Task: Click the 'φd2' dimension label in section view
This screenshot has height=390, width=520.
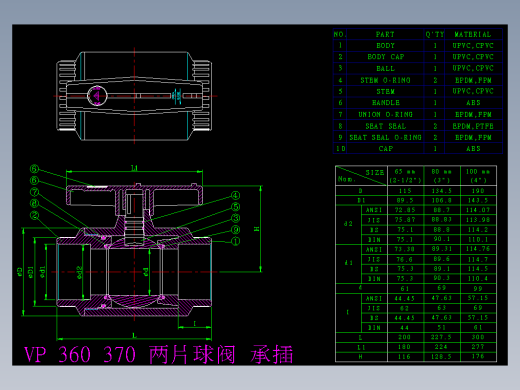Action: (79, 272)
